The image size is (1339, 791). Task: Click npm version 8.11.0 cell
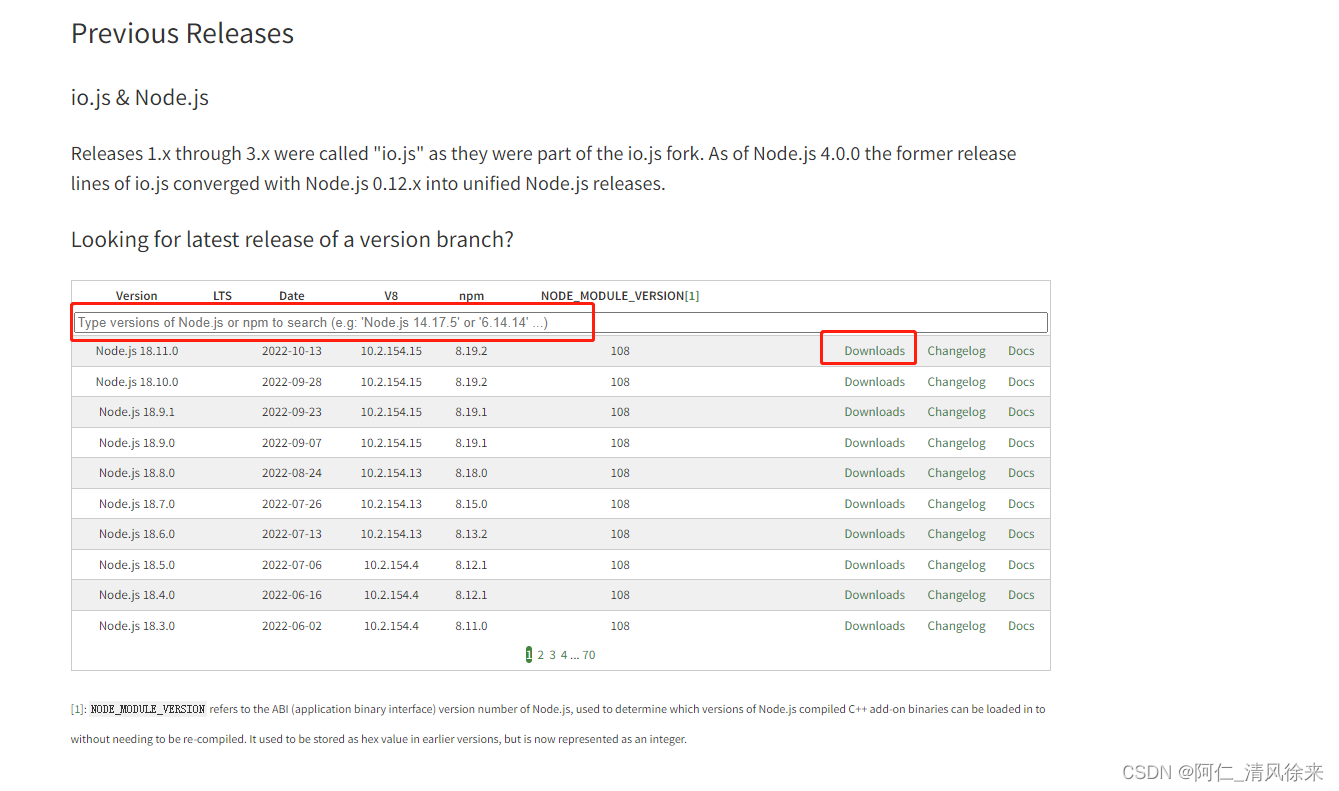click(x=471, y=626)
